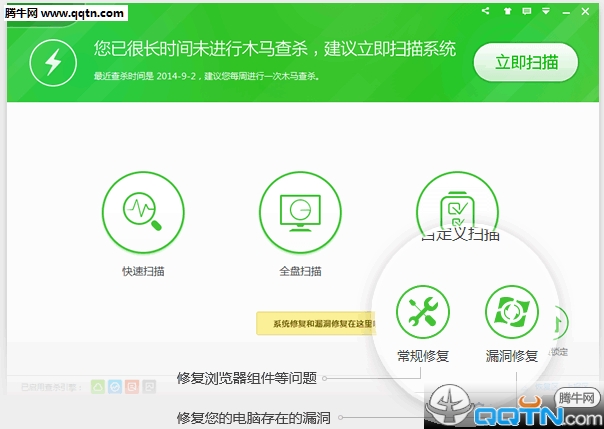604x429 pixels.
Task: Click the blue checkmark scan engine icon
Action: point(115,387)
